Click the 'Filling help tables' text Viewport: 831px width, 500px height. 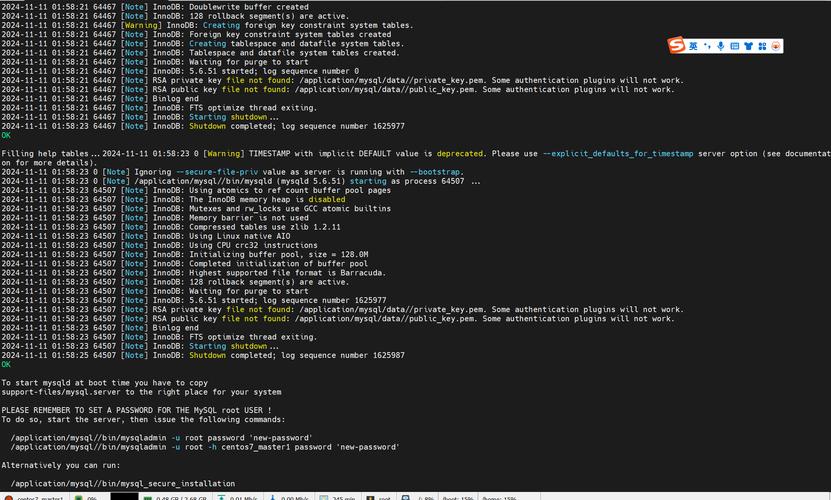coord(45,154)
